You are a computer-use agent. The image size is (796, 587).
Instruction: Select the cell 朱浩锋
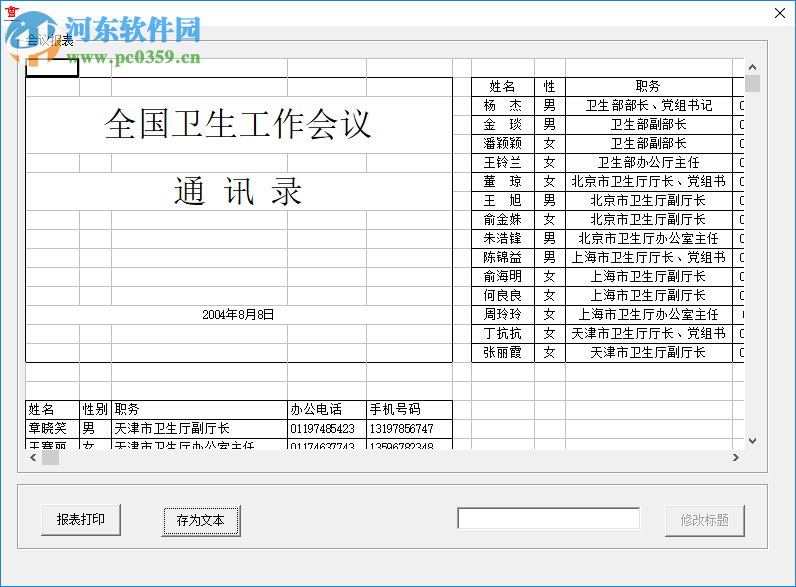pyautogui.click(x=503, y=239)
